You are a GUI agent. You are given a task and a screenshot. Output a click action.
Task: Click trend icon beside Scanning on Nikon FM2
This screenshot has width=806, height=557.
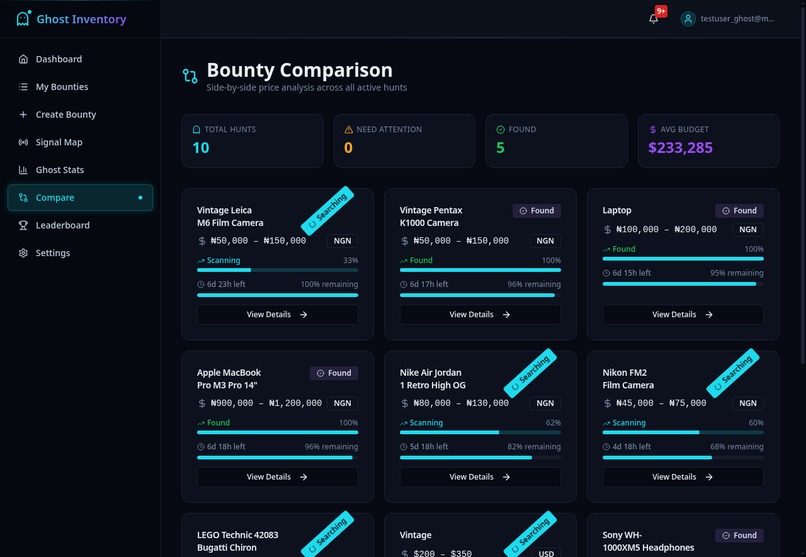[607, 423]
